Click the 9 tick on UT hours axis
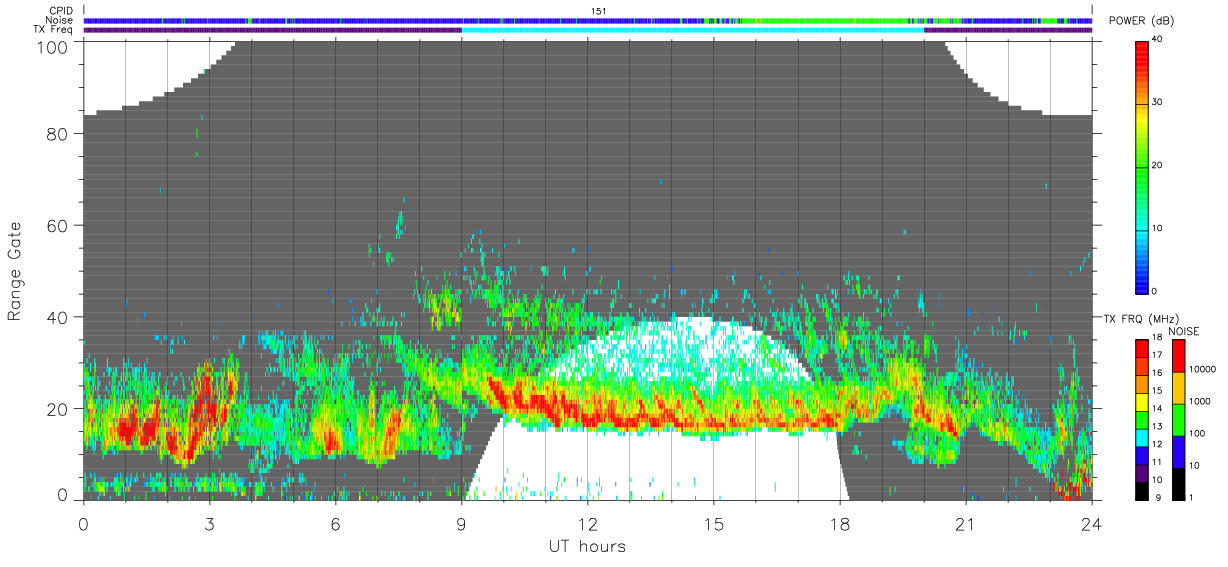The width and height of the screenshot is (1228, 567). coord(461,523)
